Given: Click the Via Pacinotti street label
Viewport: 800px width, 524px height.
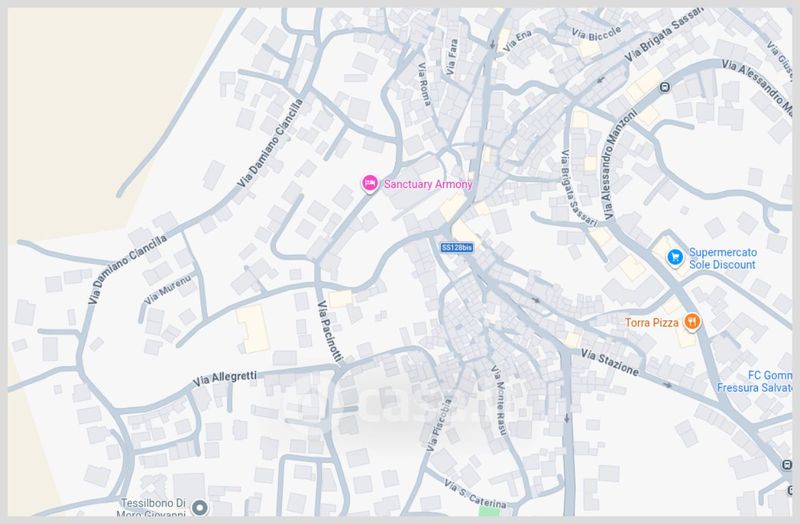Looking at the screenshot, I should [330, 332].
